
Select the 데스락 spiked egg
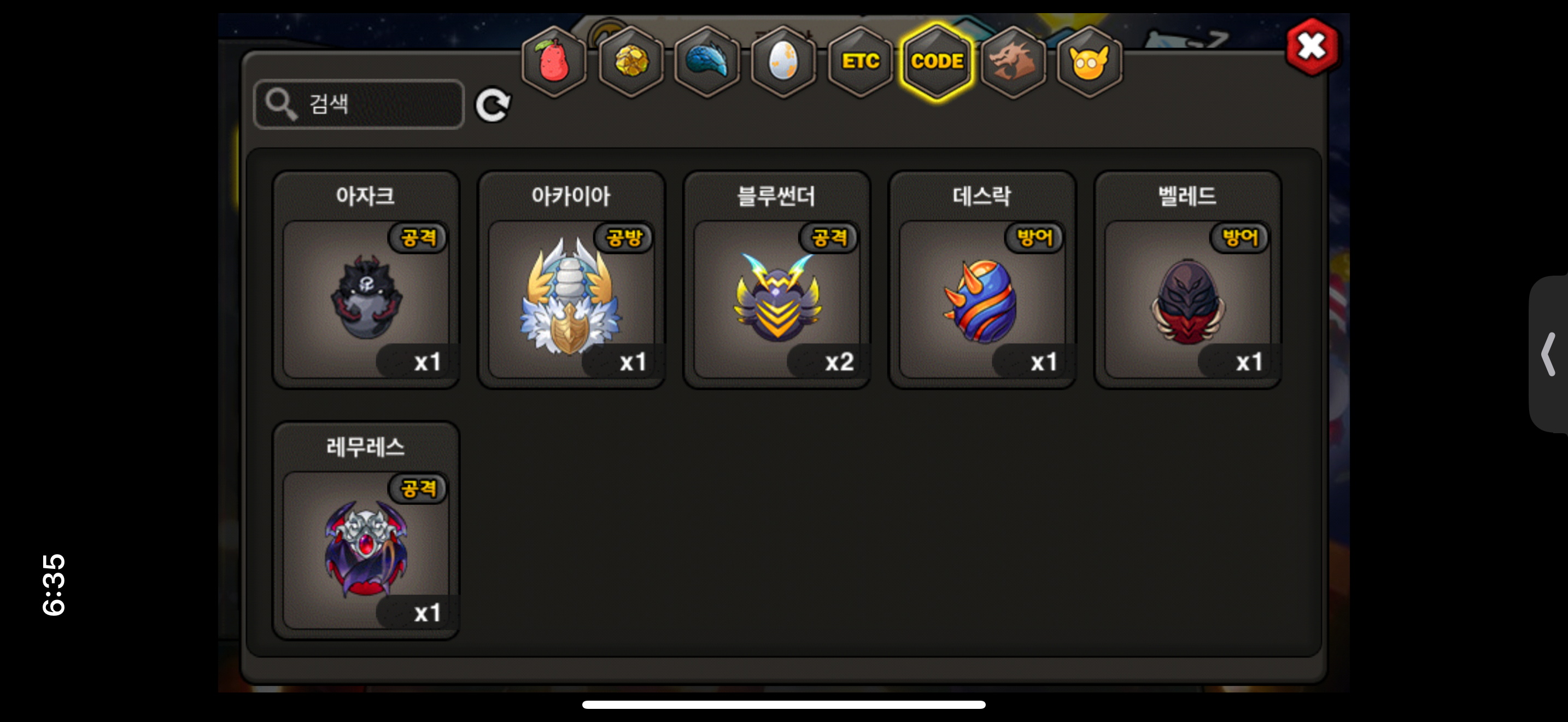(x=982, y=280)
